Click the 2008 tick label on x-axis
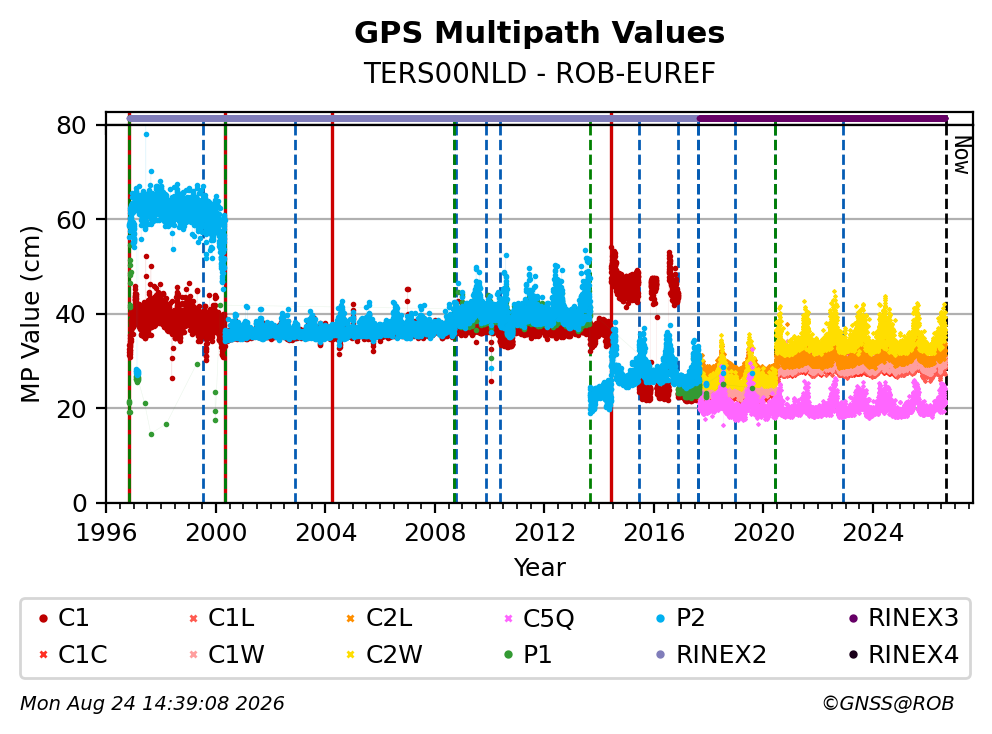The width and height of the screenshot is (992, 734). coord(435,533)
